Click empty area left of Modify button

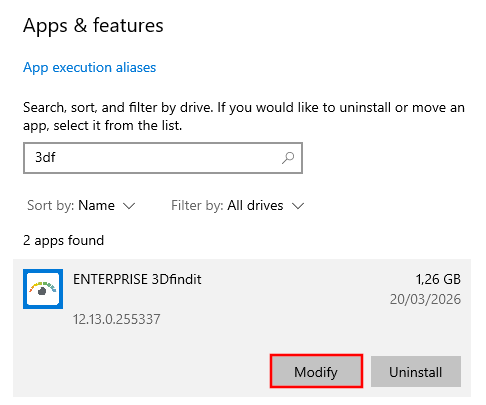click(x=142, y=371)
